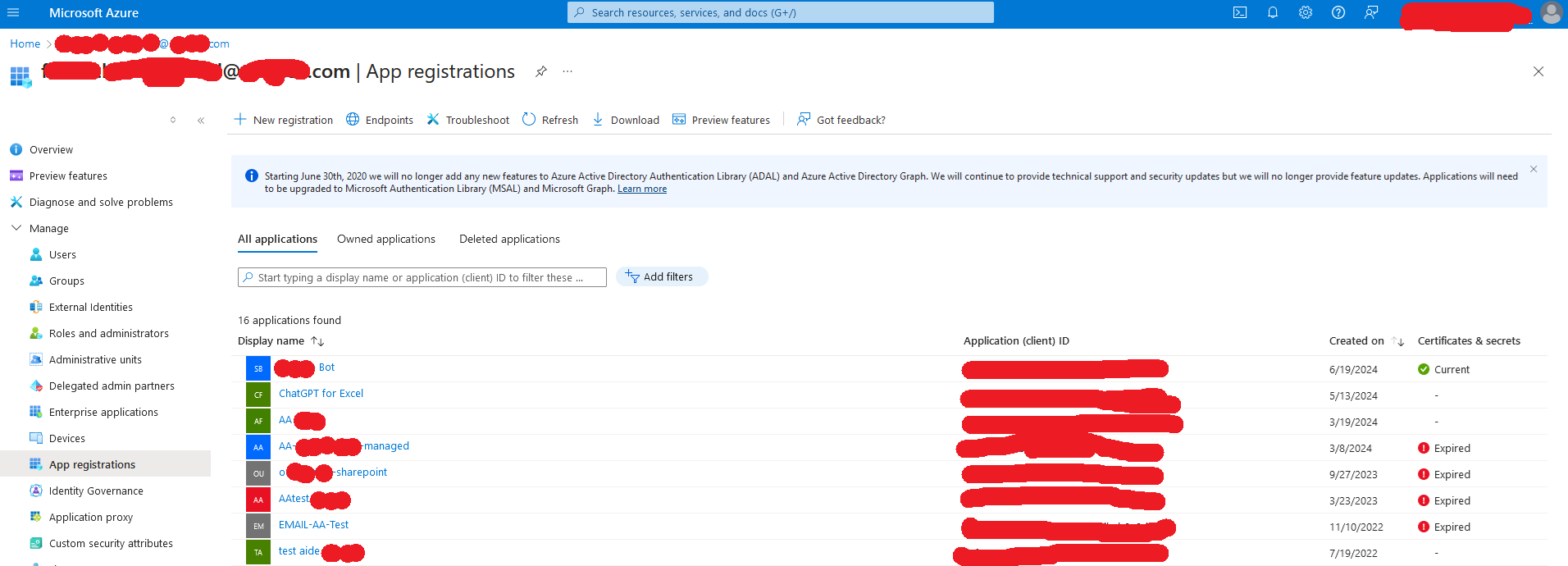Pin the App registrations blade

coord(541,71)
